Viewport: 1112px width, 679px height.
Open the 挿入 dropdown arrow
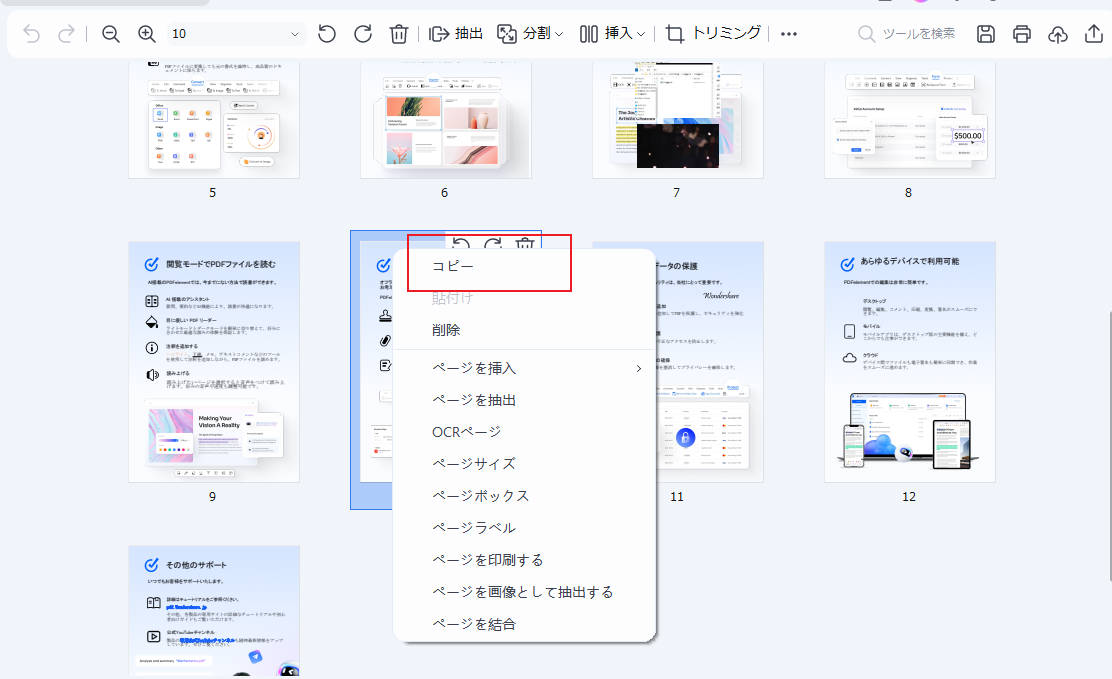[641, 33]
